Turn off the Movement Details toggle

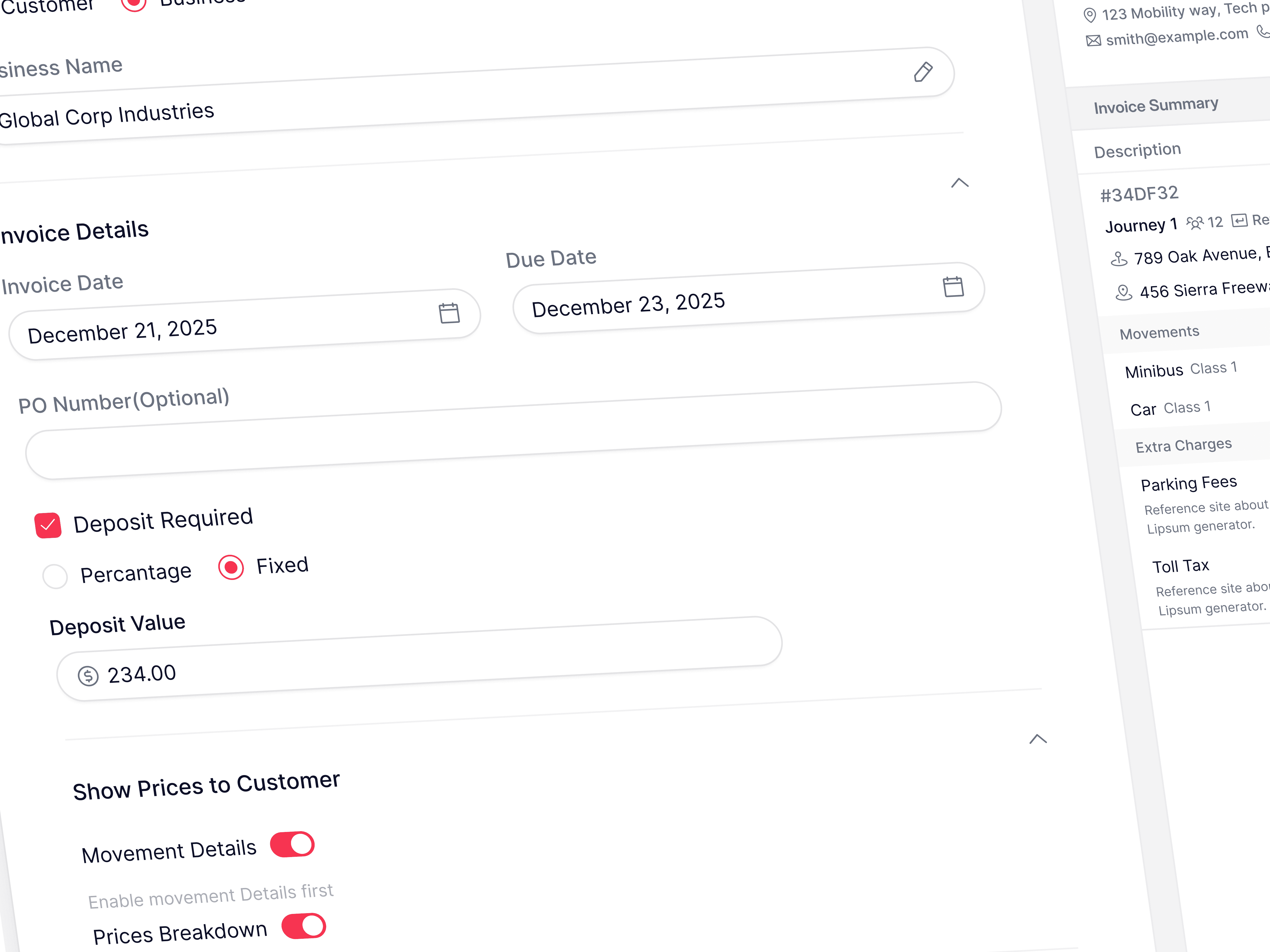pos(292,844)
